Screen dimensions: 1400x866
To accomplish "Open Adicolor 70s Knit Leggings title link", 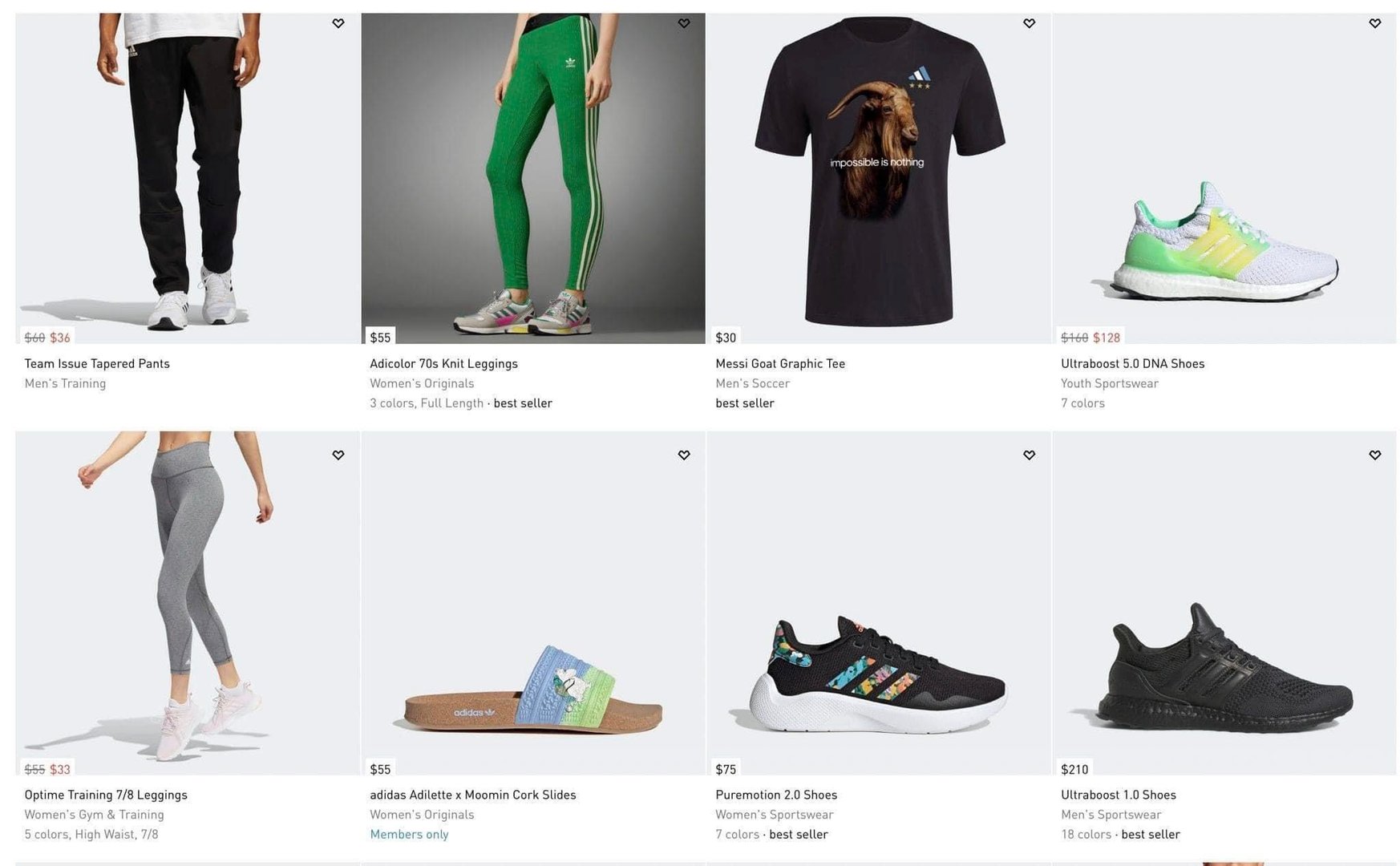I will [x=443, y=363].
